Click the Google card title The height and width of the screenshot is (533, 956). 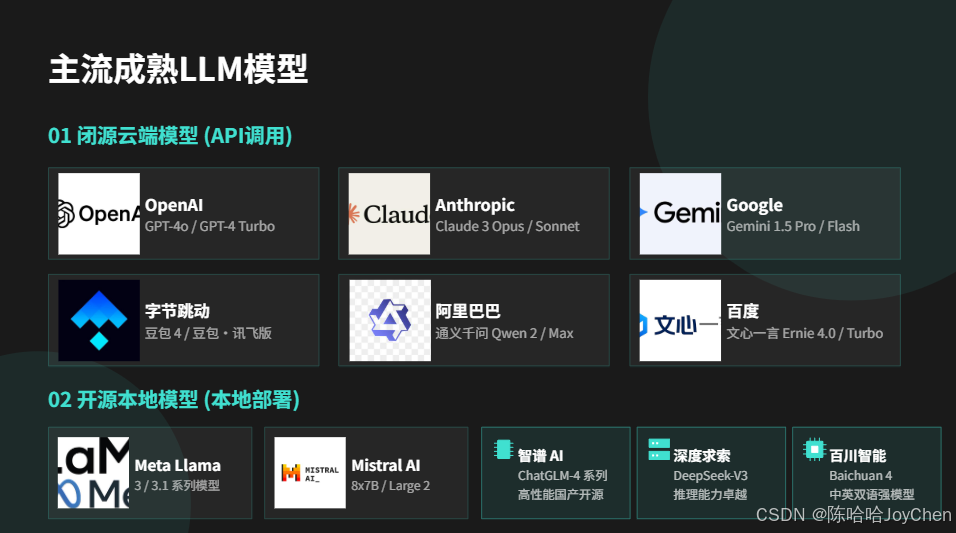click(755, 206)
